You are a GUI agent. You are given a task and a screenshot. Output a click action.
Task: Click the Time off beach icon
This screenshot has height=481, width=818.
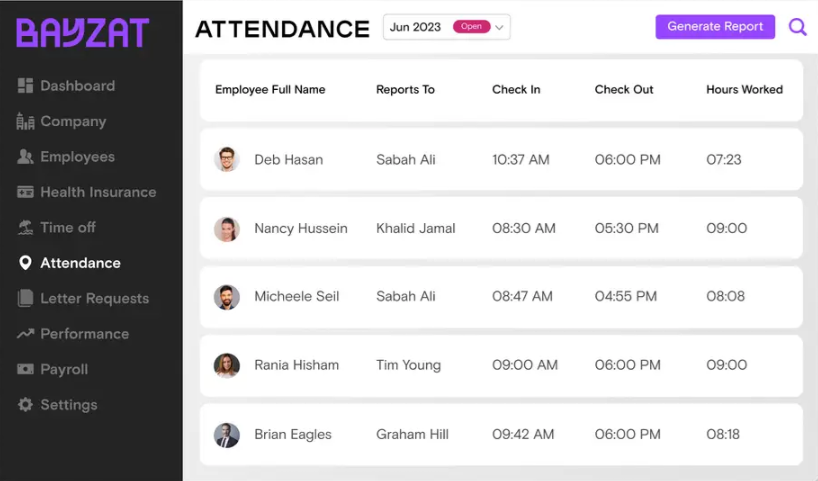pos(25,227)
